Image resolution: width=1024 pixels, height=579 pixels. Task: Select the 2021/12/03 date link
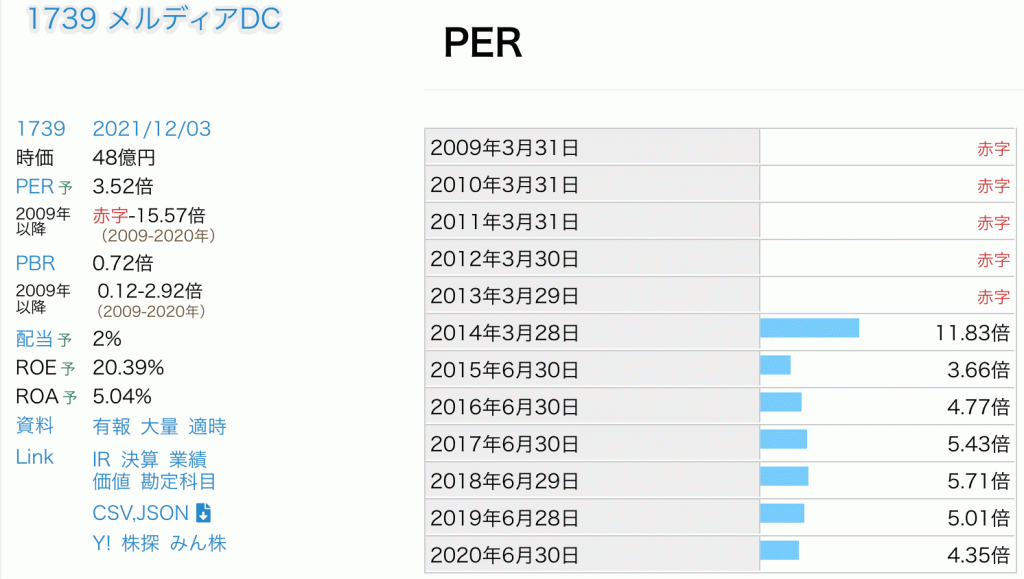151,129
